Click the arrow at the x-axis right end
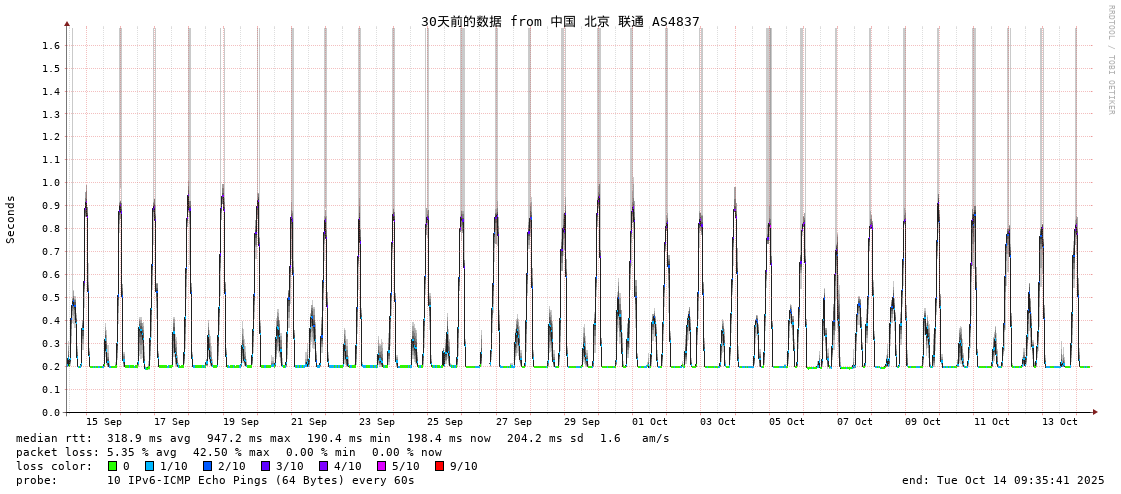1121x494 pixels. [x=1095, y=412]
